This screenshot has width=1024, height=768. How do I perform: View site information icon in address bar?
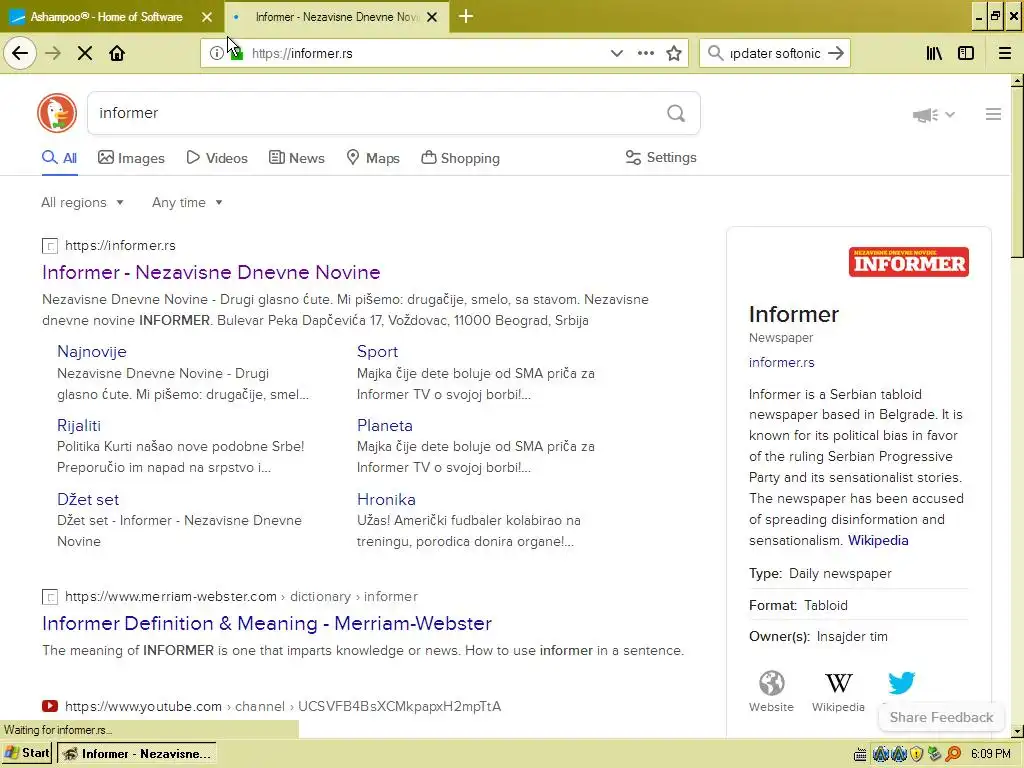pyautogui.click(x=216, y=53)
